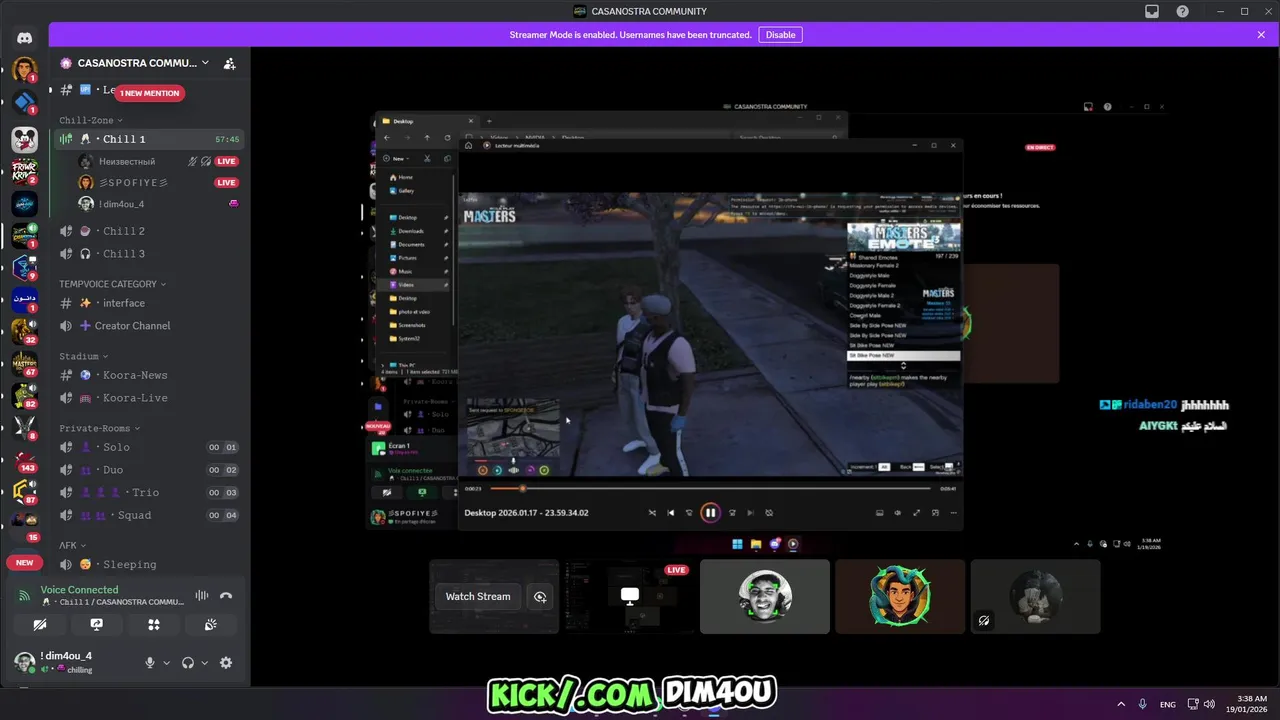Join the Chill 3 voice channel

[149, 254]
